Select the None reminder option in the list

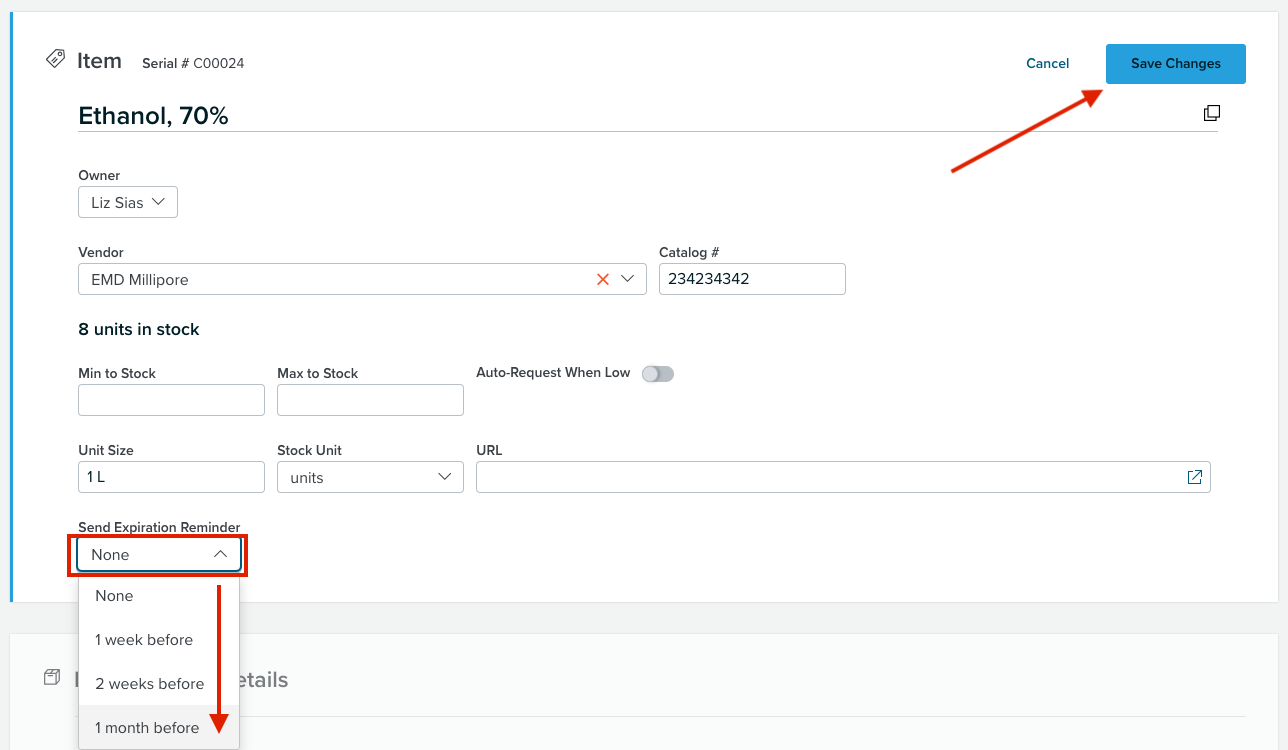click(159, 596)
